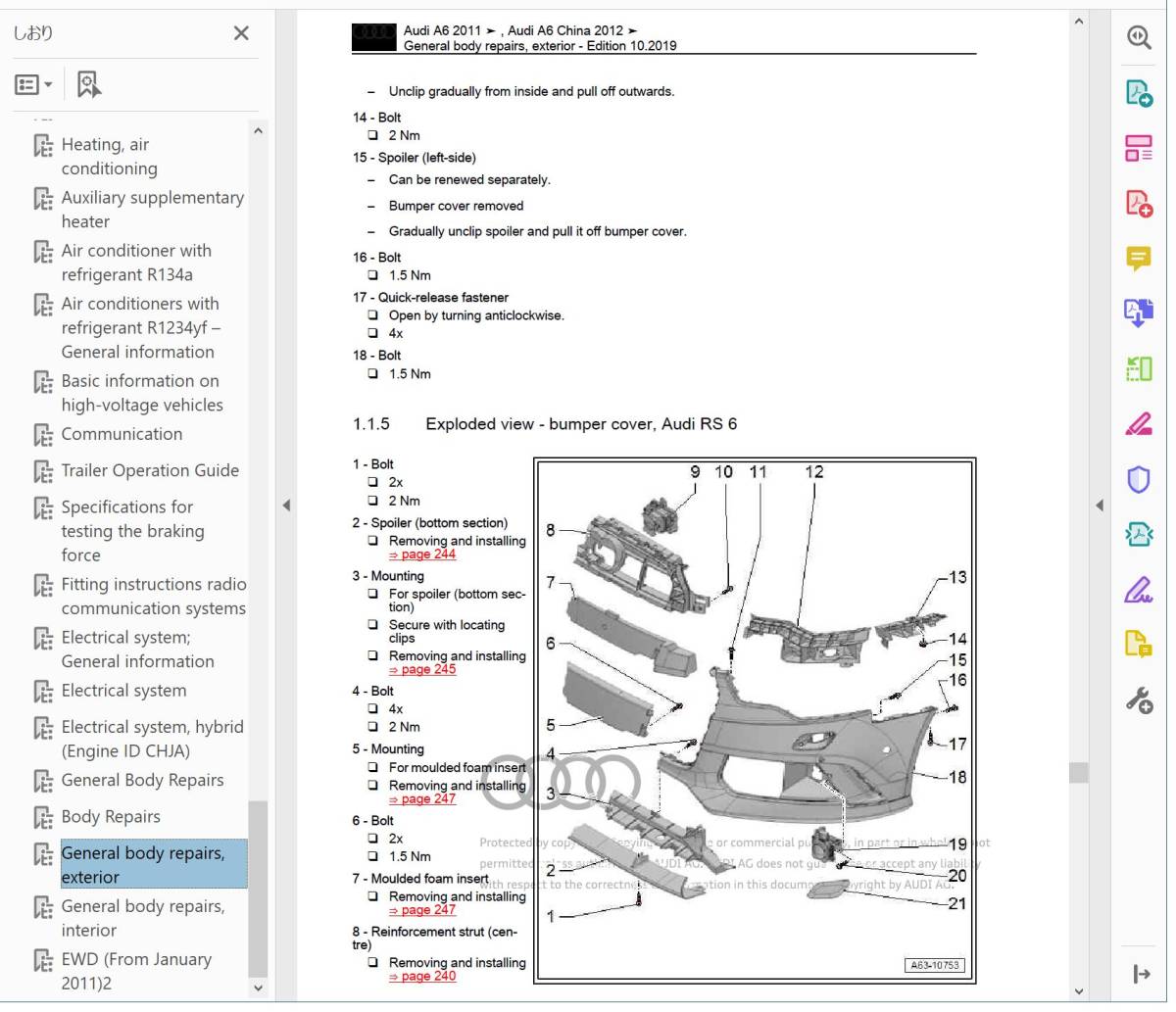Open the pink Redact marker tool
The width and height of the screenshot is (1176, 1012).
click(x=1138, y=424)
